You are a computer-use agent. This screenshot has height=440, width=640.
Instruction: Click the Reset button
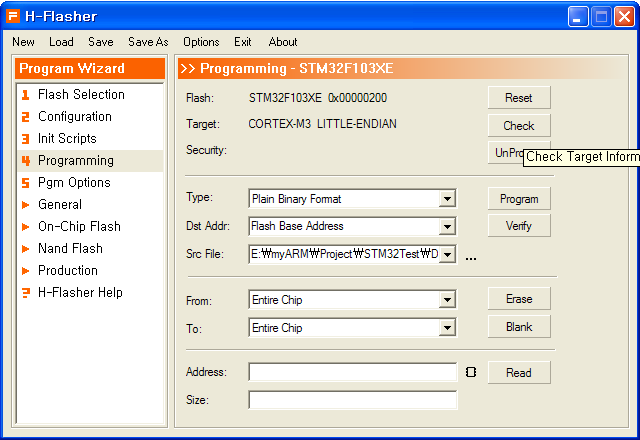tap(519, 98)
